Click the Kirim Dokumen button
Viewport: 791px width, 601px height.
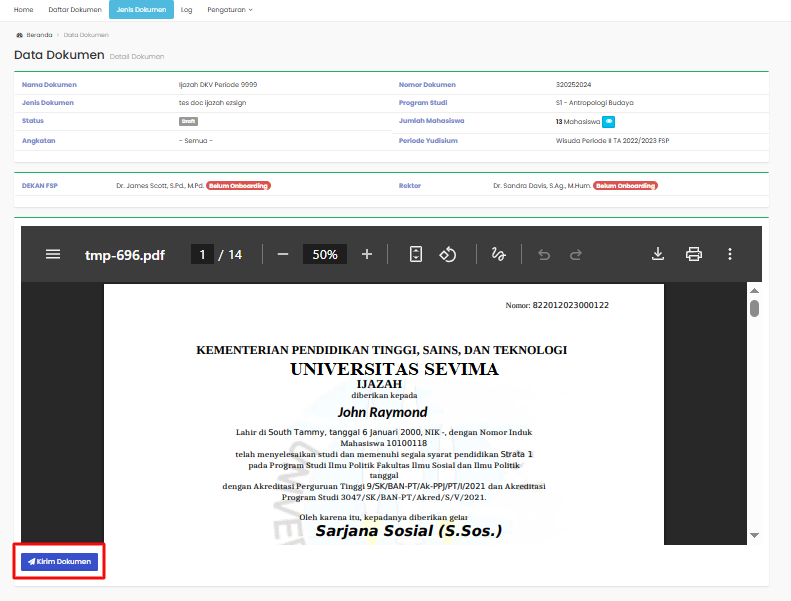59,562
